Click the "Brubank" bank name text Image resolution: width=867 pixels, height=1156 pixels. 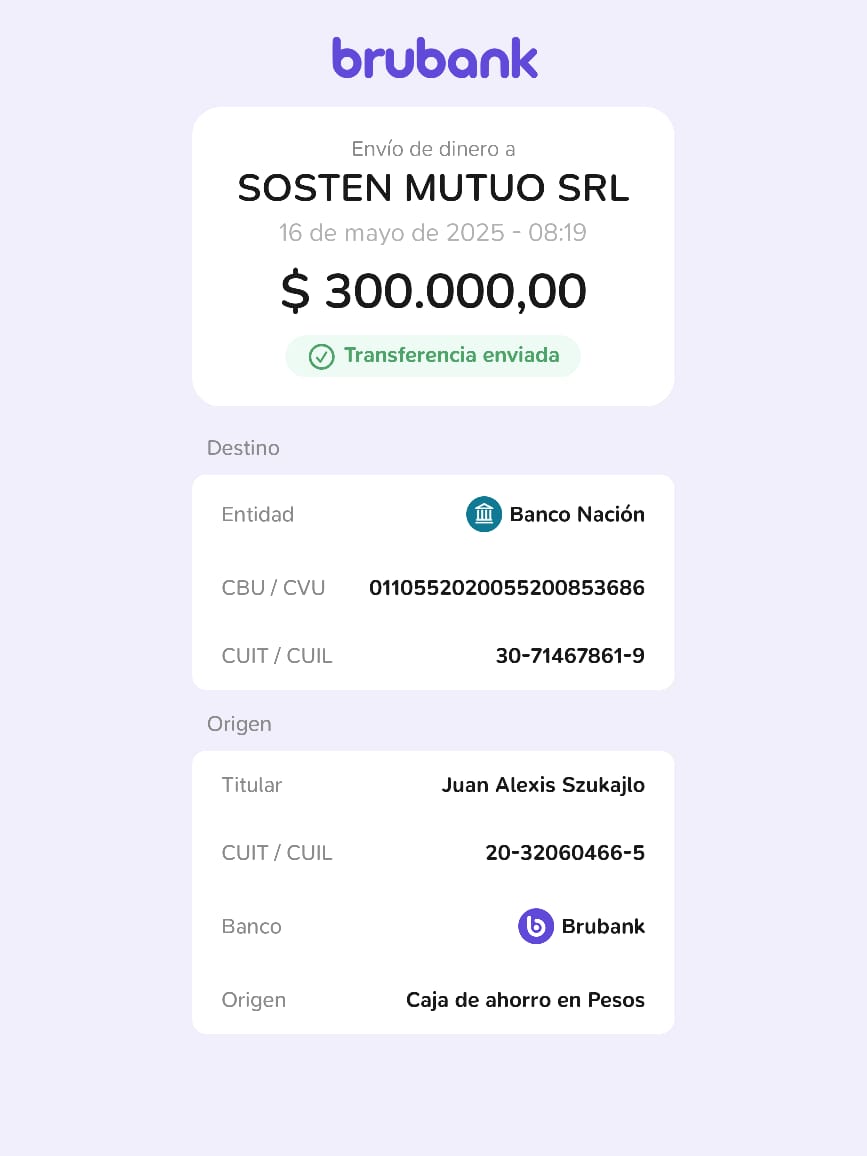click(x=603, y=927)
